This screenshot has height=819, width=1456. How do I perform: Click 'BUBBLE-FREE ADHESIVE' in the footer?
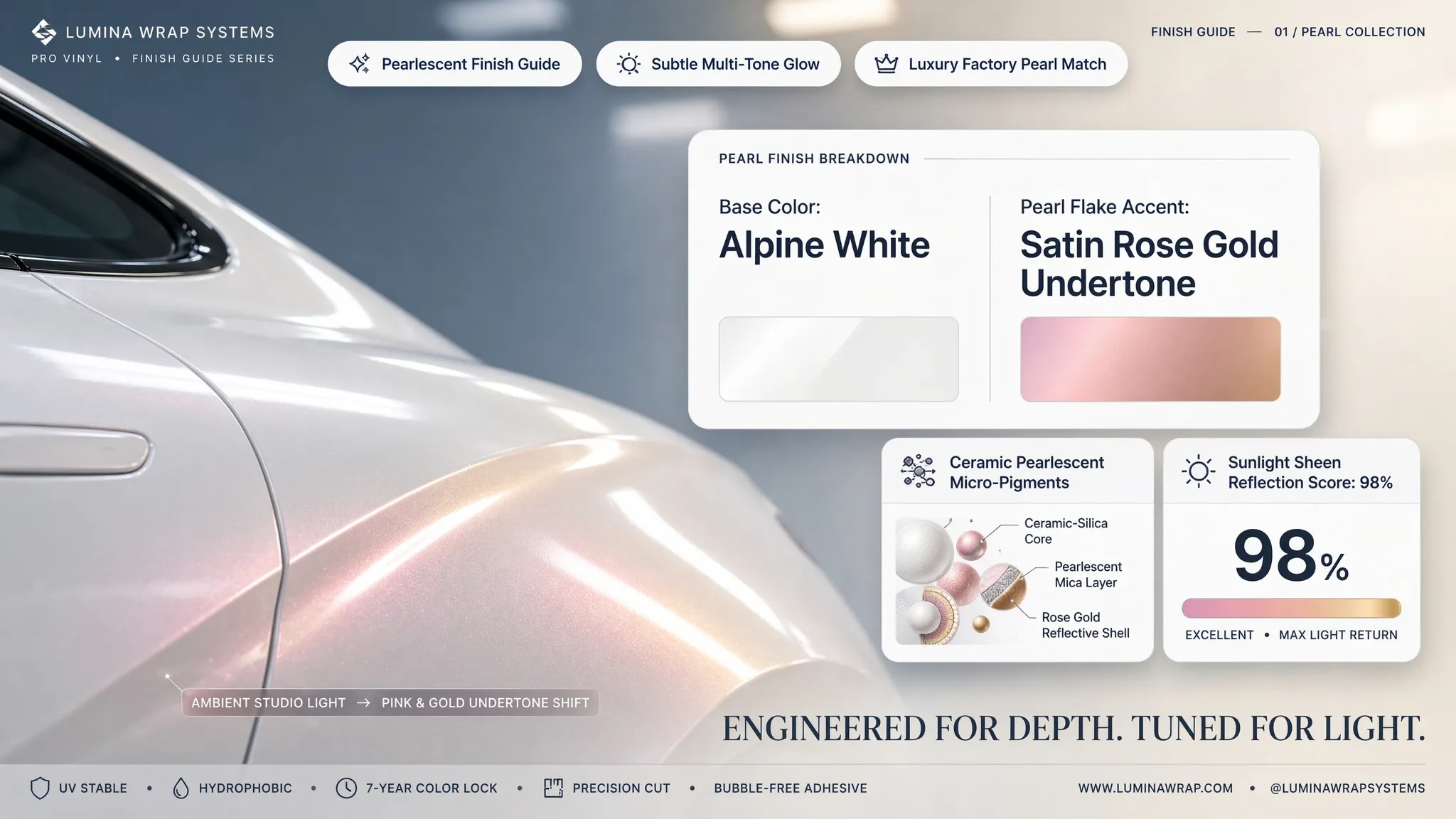coord(791,788)
